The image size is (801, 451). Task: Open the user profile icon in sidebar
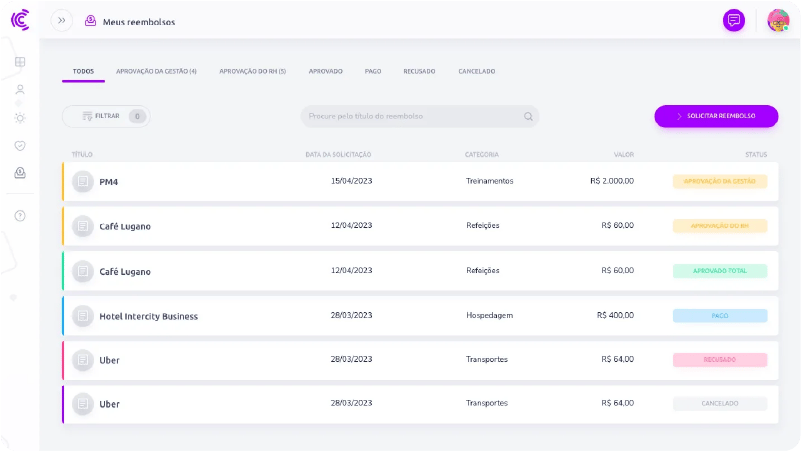20,89
